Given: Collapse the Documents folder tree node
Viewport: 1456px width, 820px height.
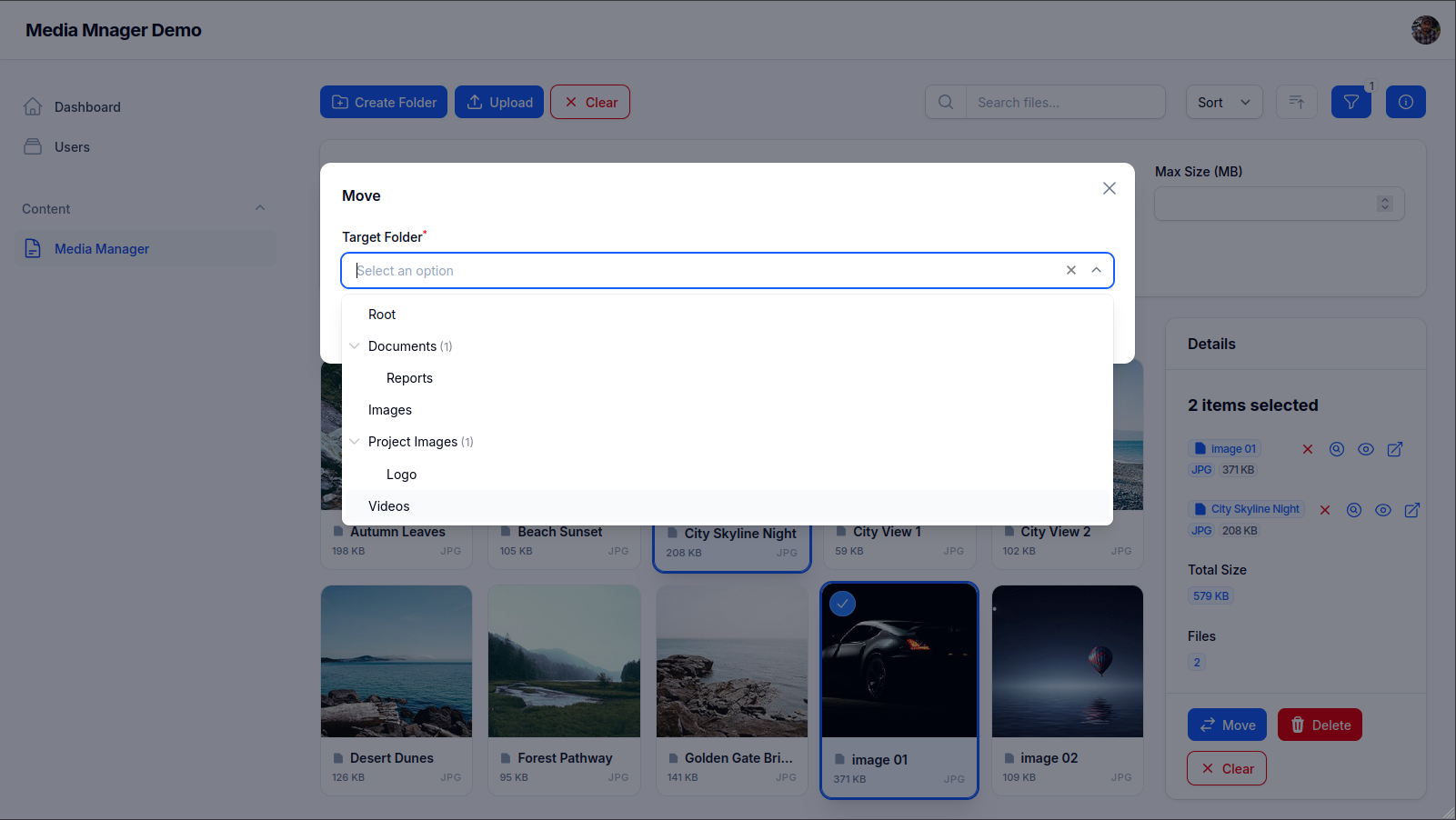Looking at the screenshot, I should click(355, 346).
